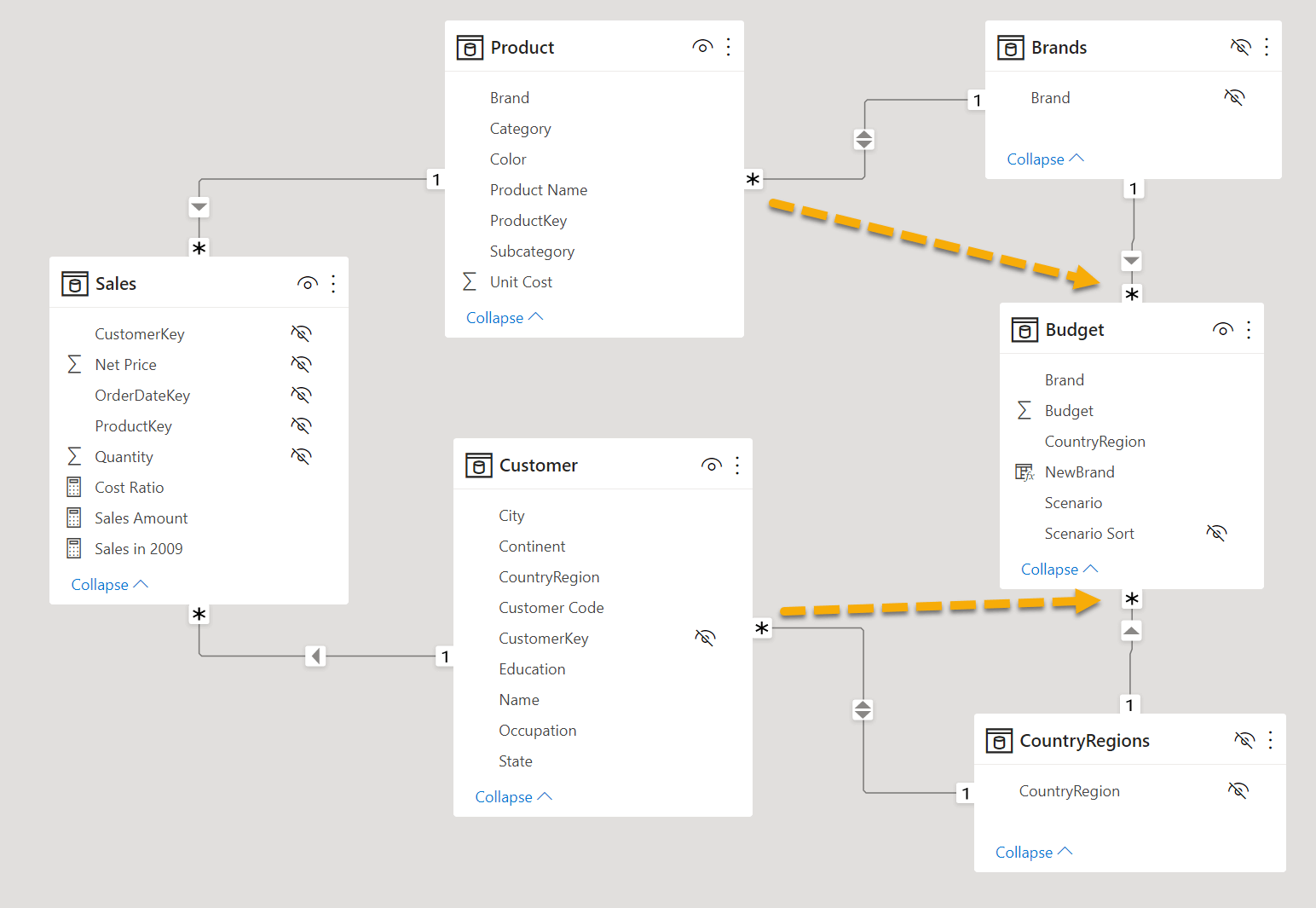
Task: Collapse the Sales table
Action: point(110,584)
